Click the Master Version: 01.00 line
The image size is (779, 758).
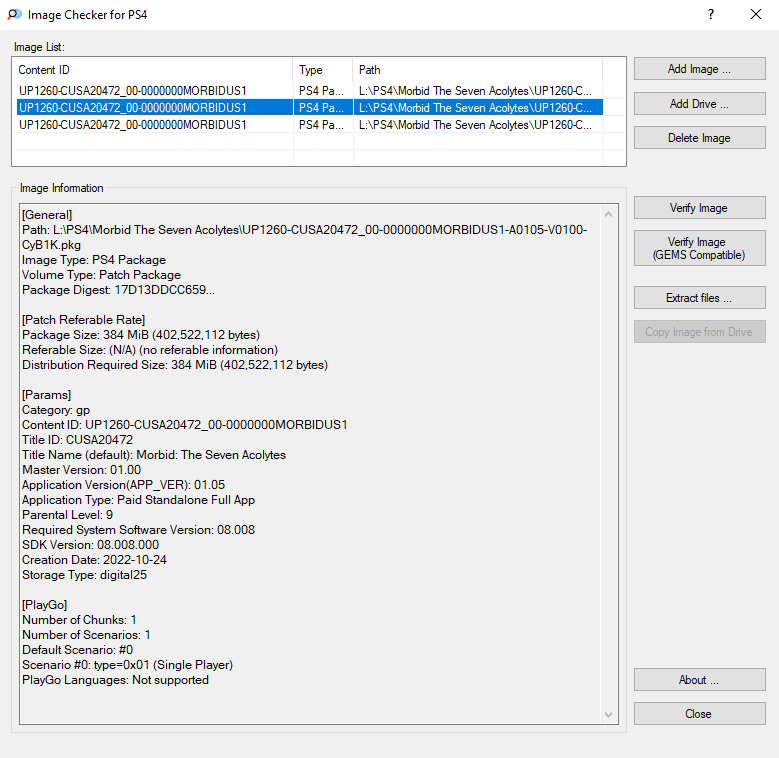coord(81,470)
